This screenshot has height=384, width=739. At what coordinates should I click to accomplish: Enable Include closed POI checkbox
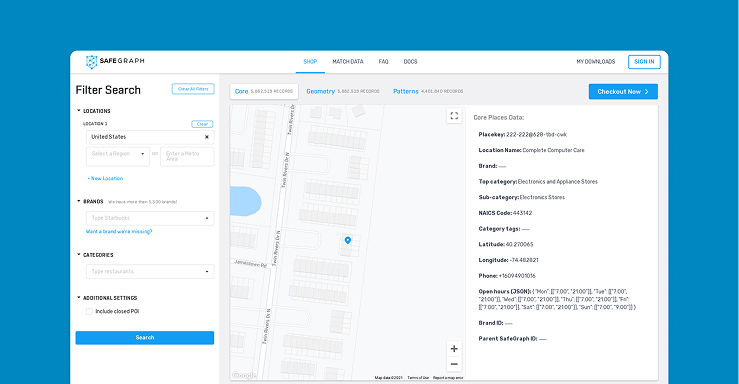point(89,311)
